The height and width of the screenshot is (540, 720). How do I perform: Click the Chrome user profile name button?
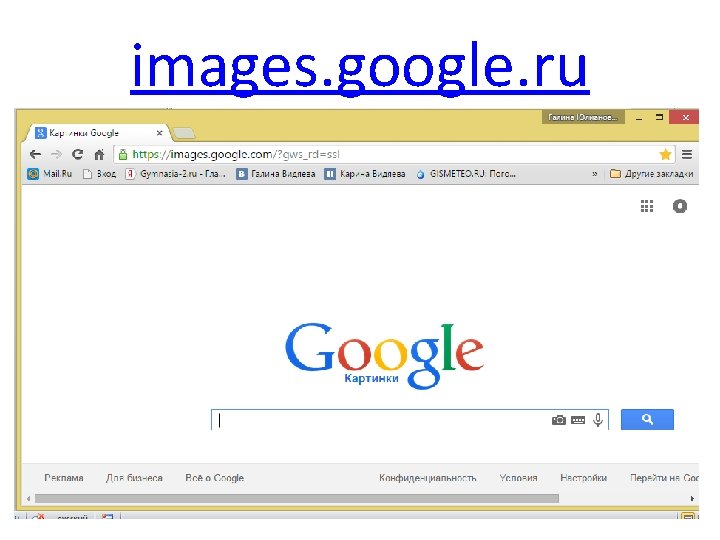583,118
